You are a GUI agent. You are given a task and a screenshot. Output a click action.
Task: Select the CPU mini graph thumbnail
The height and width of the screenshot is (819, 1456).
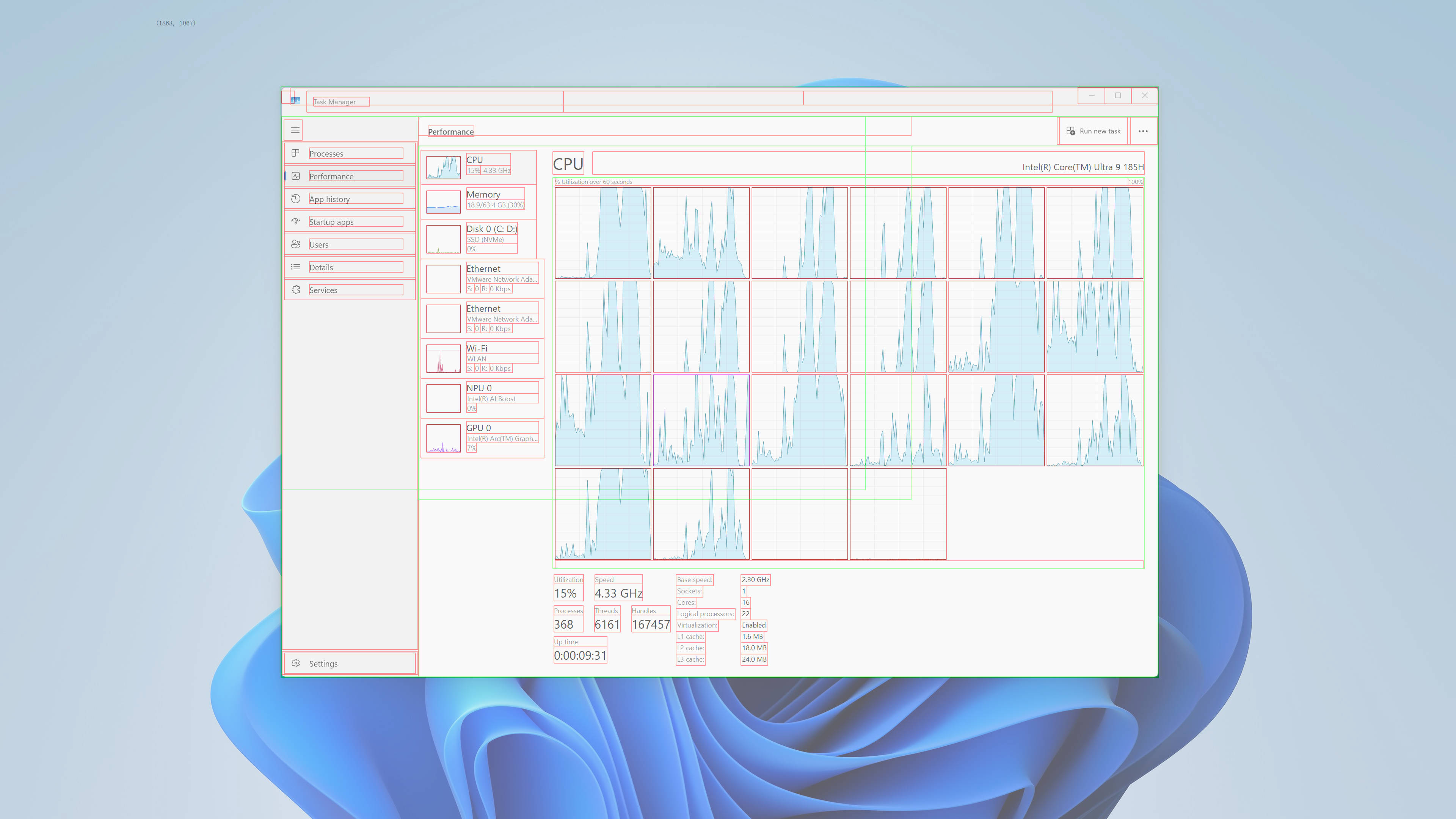coord(443,167)
